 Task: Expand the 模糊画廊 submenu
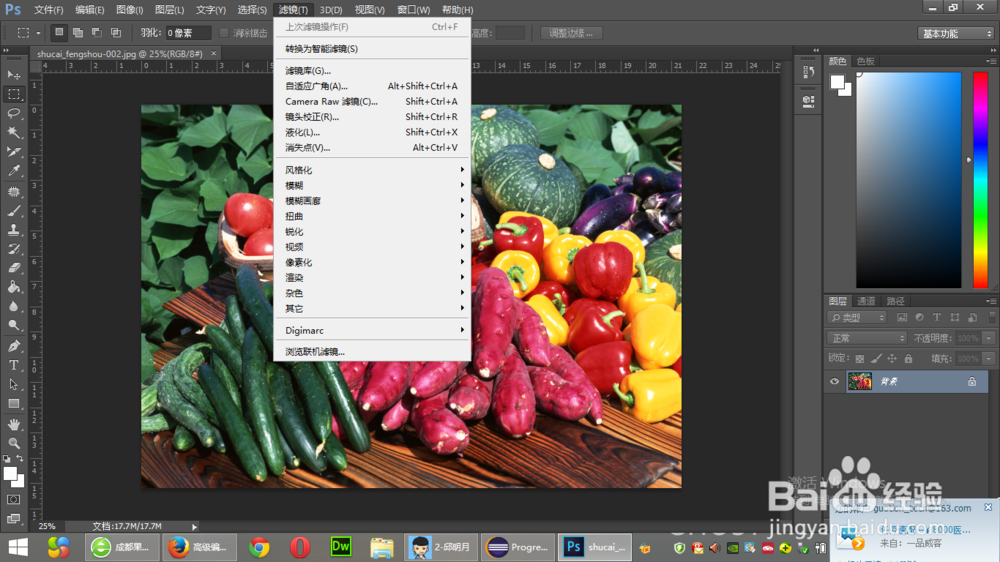coord(372,201)
